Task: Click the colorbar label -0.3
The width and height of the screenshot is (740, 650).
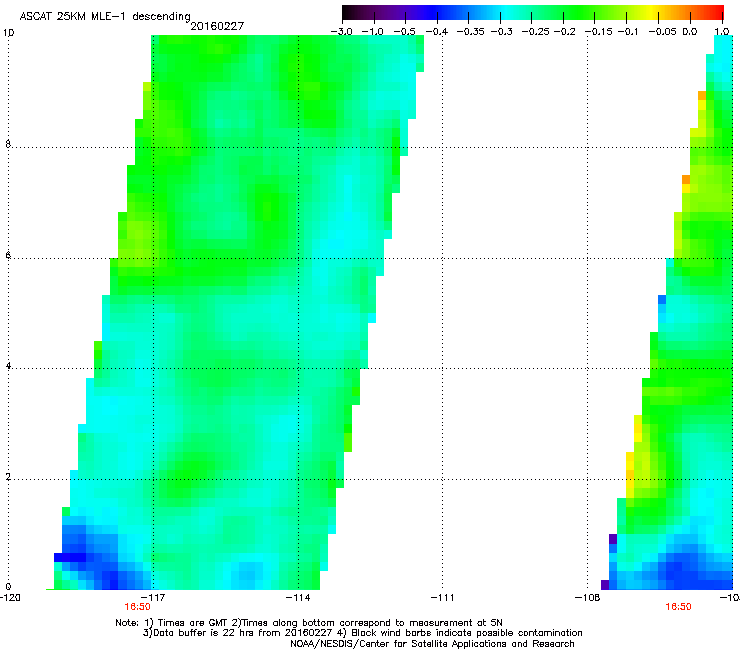Action: 501,32
